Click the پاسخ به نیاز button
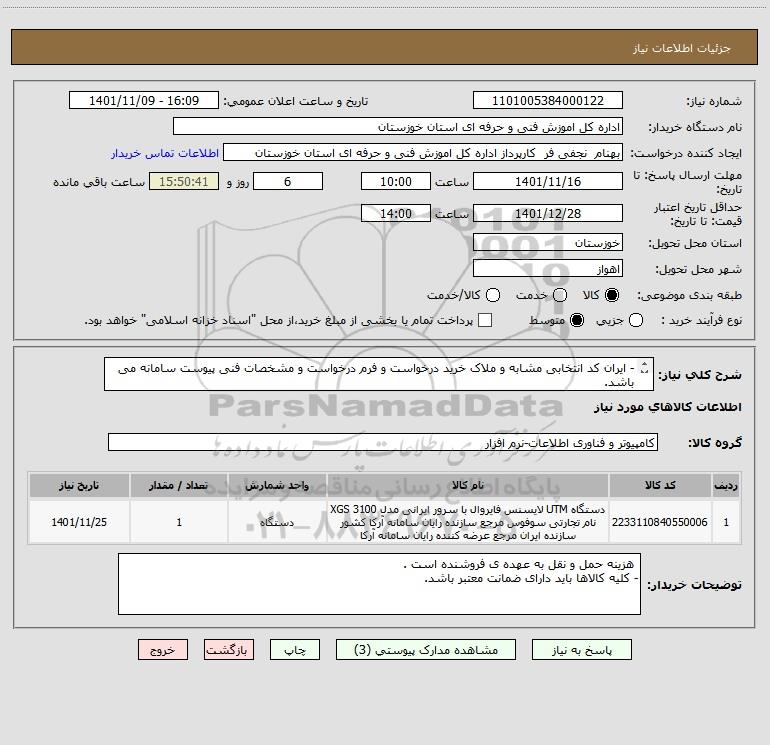This screenshot has width=770, height=745. [581, 650]
